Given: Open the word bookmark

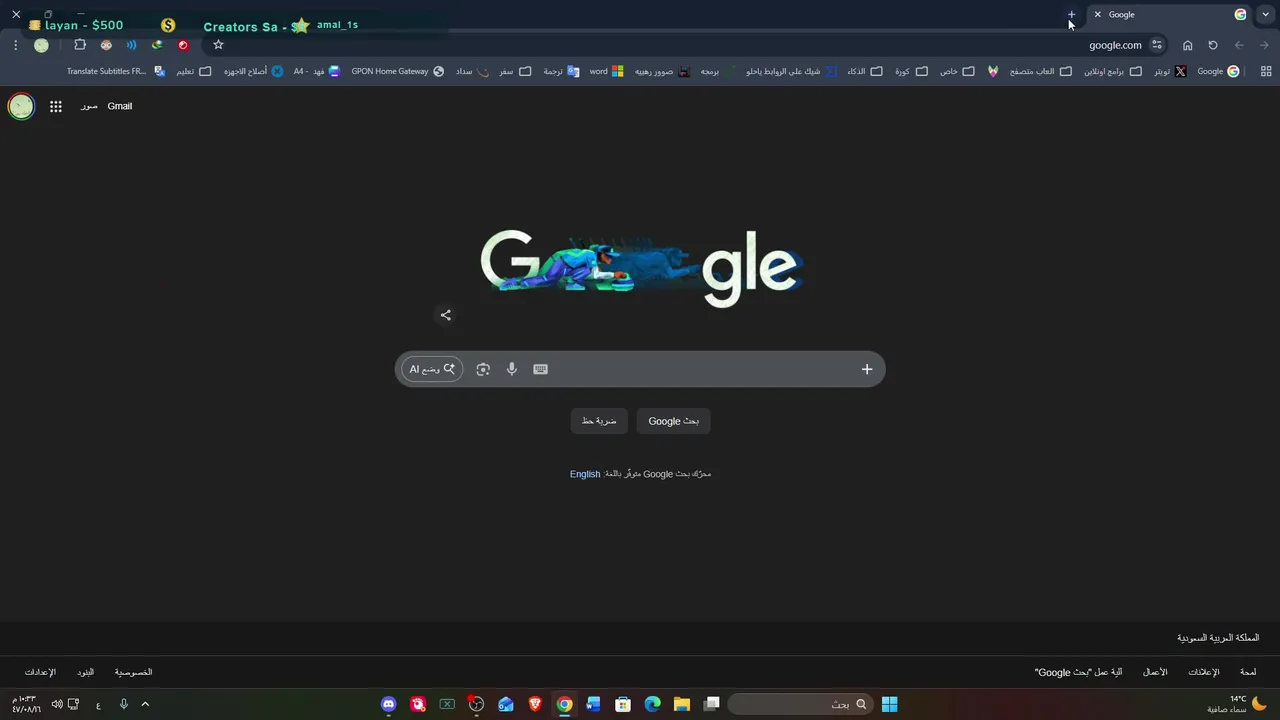Looking at the screenshot, I should tap(607, 71).
